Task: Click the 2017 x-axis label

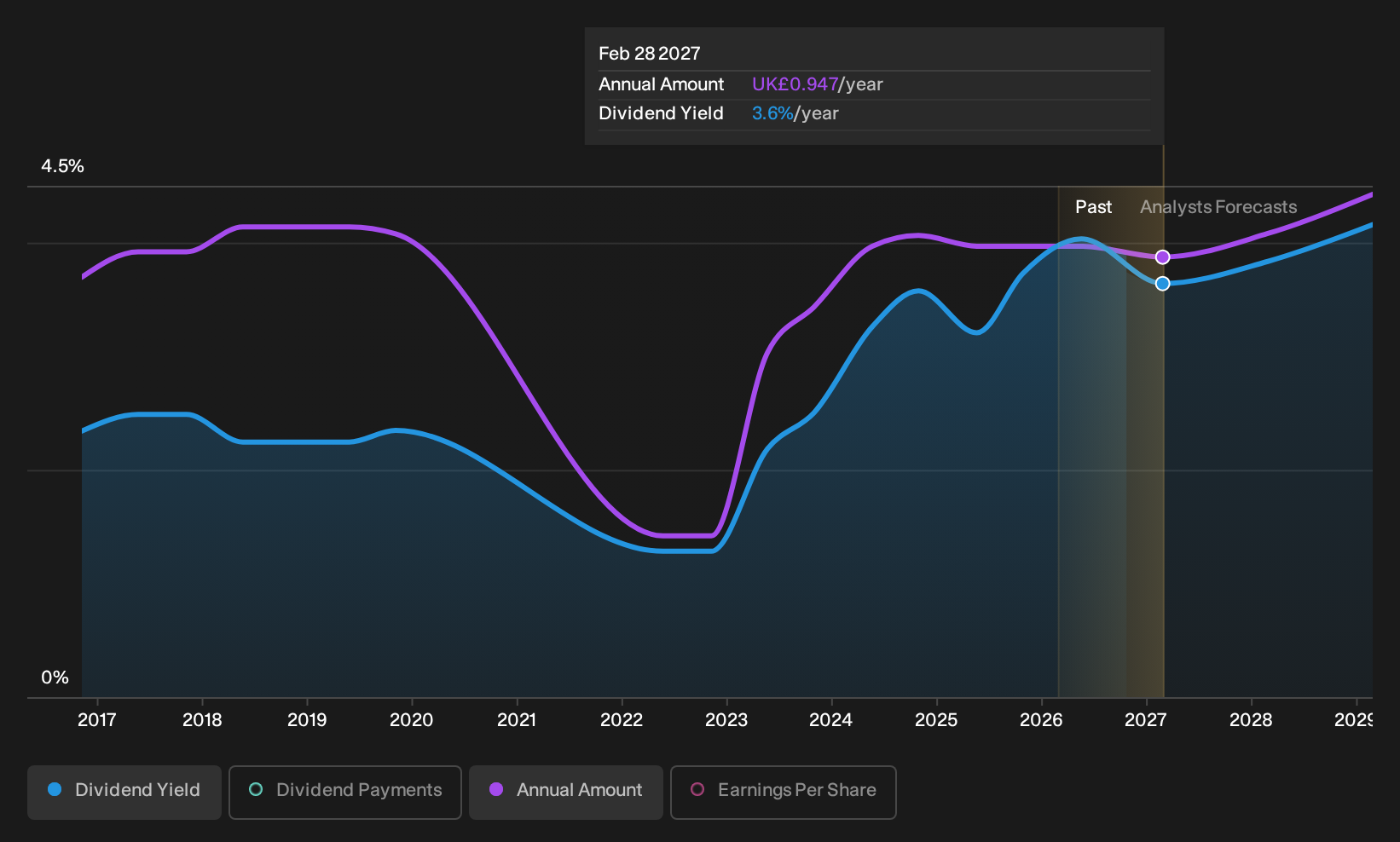Action: click(97, 720)
